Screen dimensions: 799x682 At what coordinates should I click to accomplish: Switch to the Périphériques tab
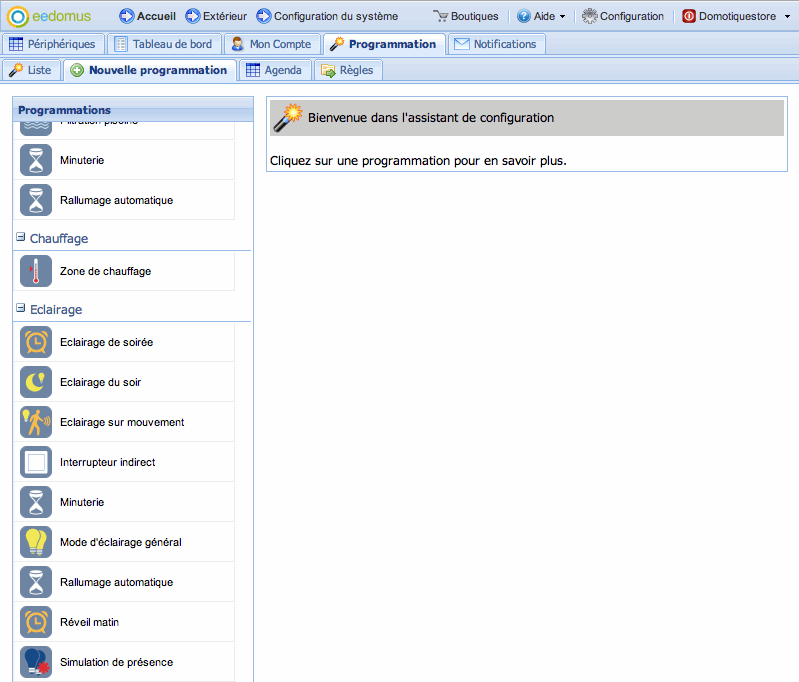pos(52,44)
